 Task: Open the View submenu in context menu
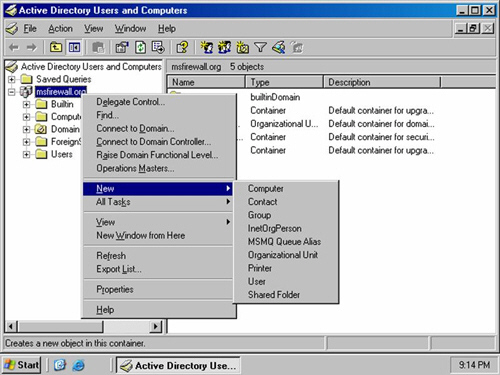(158, 222)
